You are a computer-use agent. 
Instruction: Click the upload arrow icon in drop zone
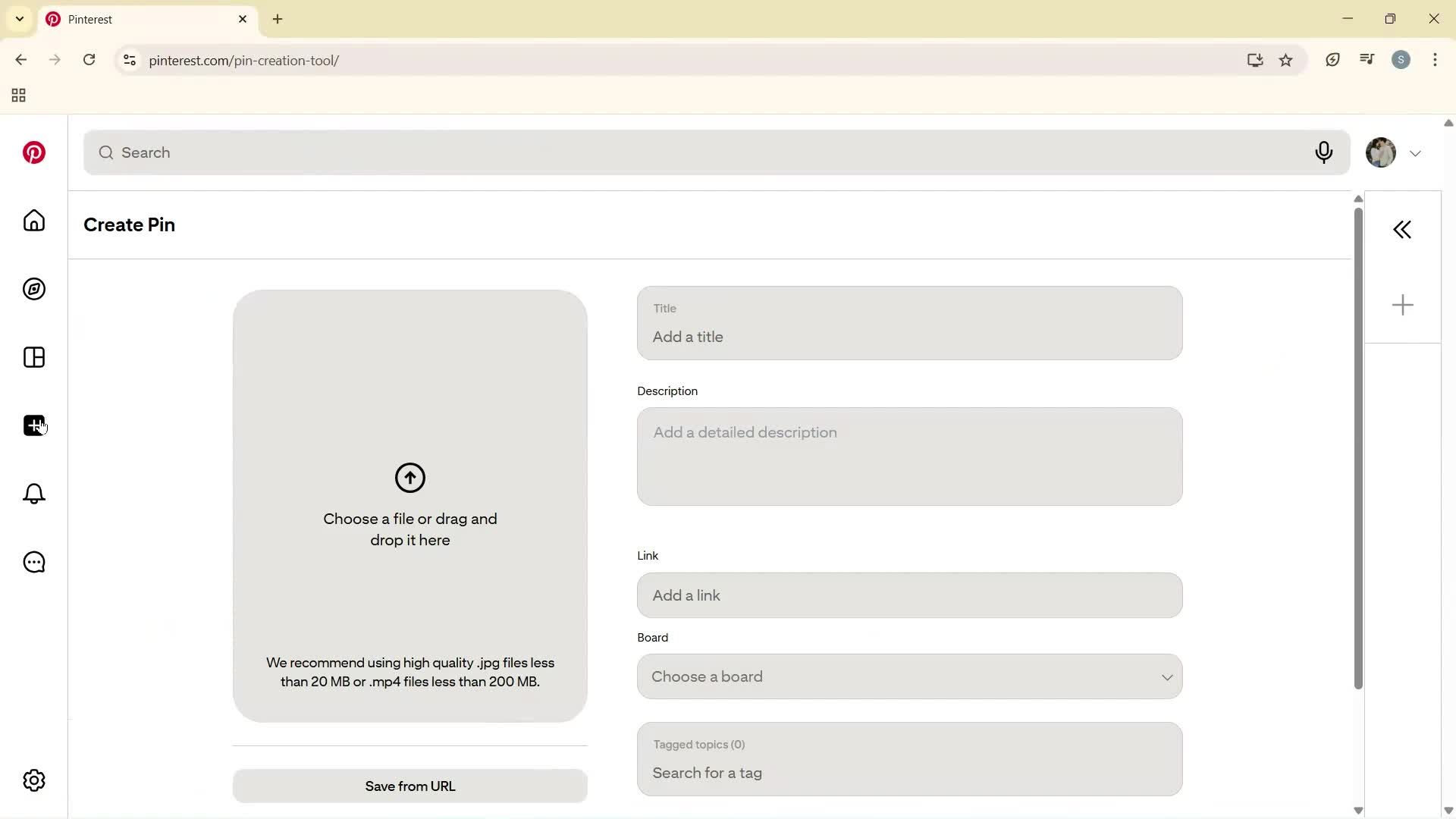click(x=409, y=478)
